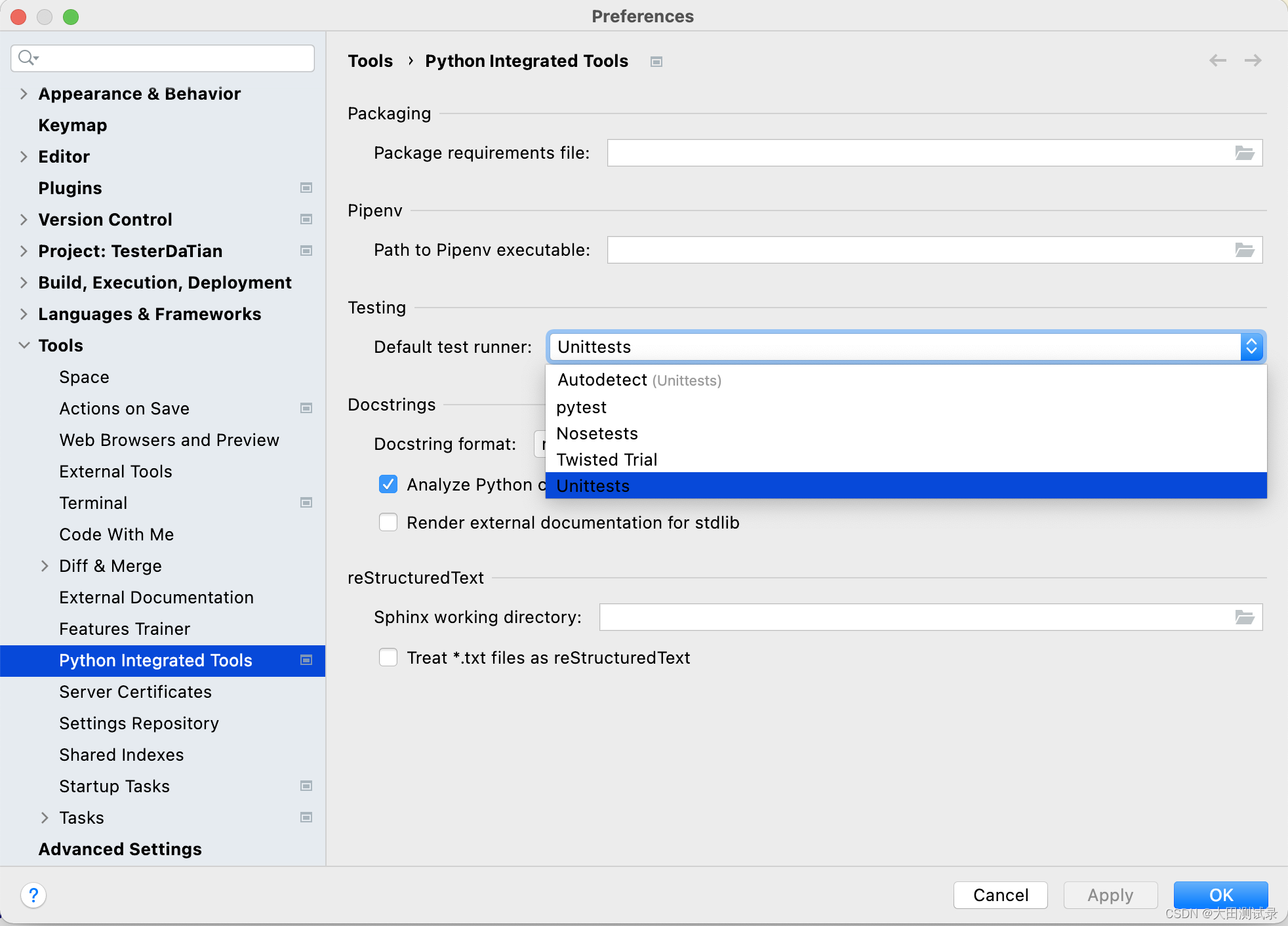Click project-level icon beside Python Integrated Tools header
This screenshot has height=926, width=1288.
tap(656, 62)
